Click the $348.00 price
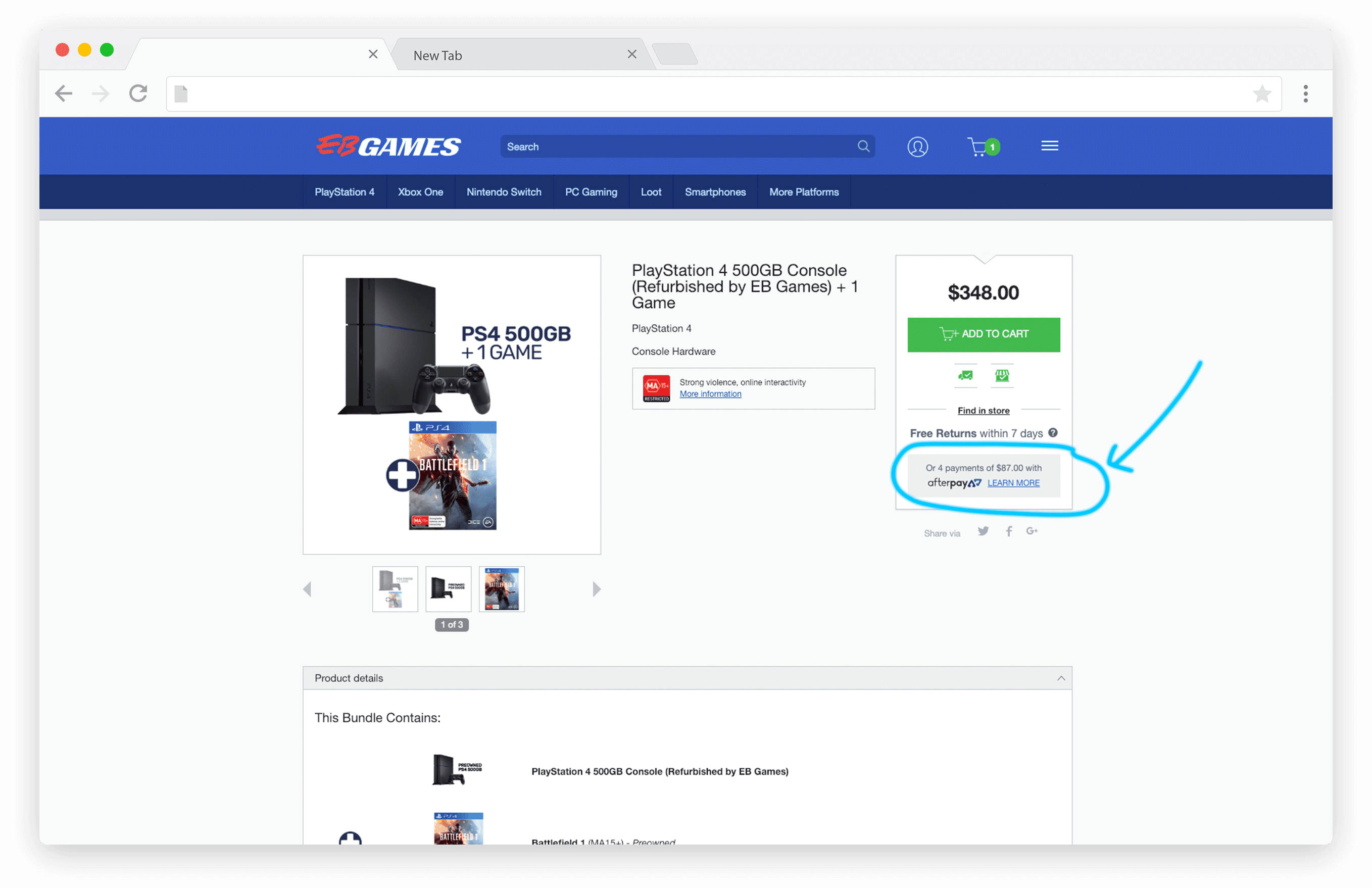Screen dimensions: 1372x888 (984, 293)
